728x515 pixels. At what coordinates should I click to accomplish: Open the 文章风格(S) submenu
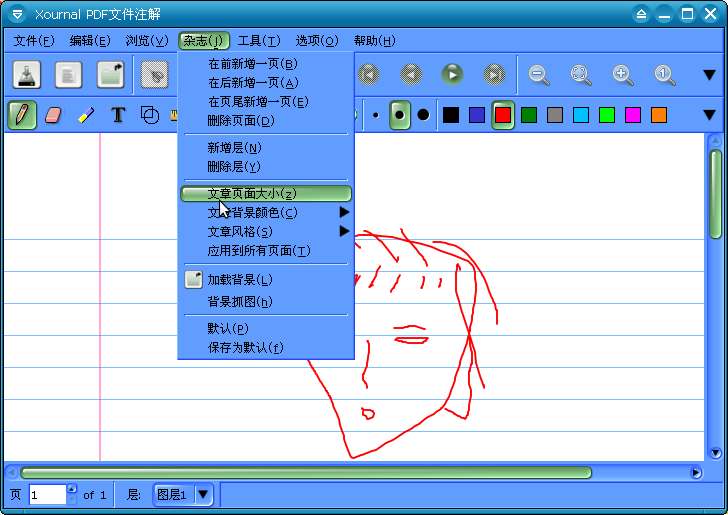click(x=266, y=231)
